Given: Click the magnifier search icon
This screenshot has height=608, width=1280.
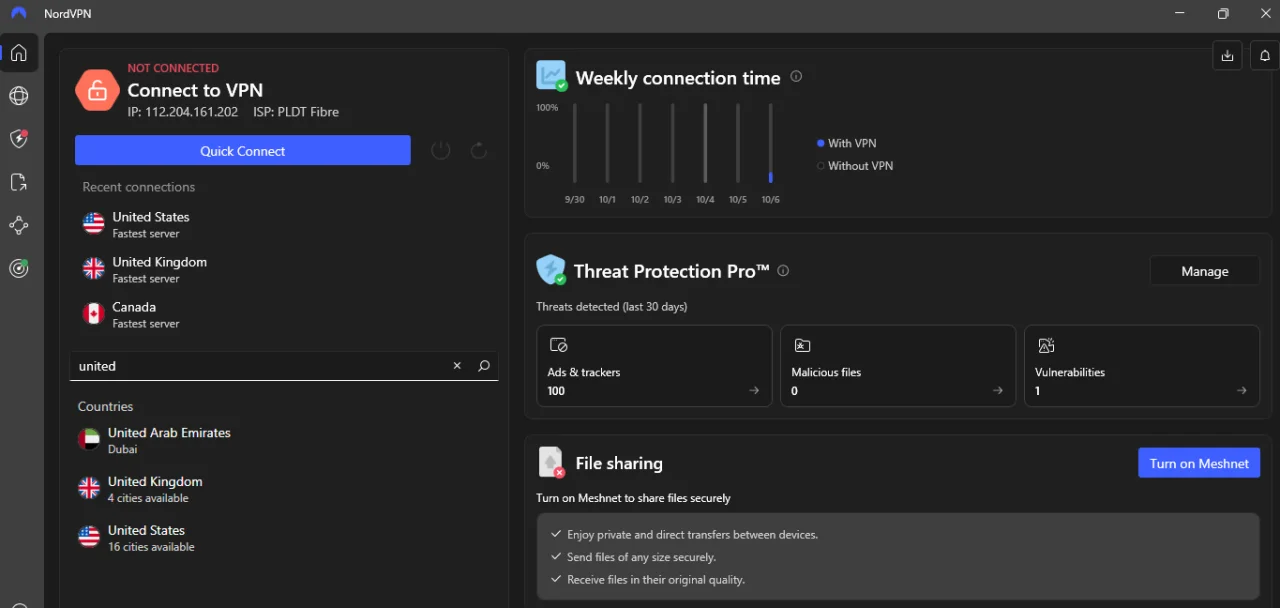Looking at the screenshot, I should [x=484, y=366].
